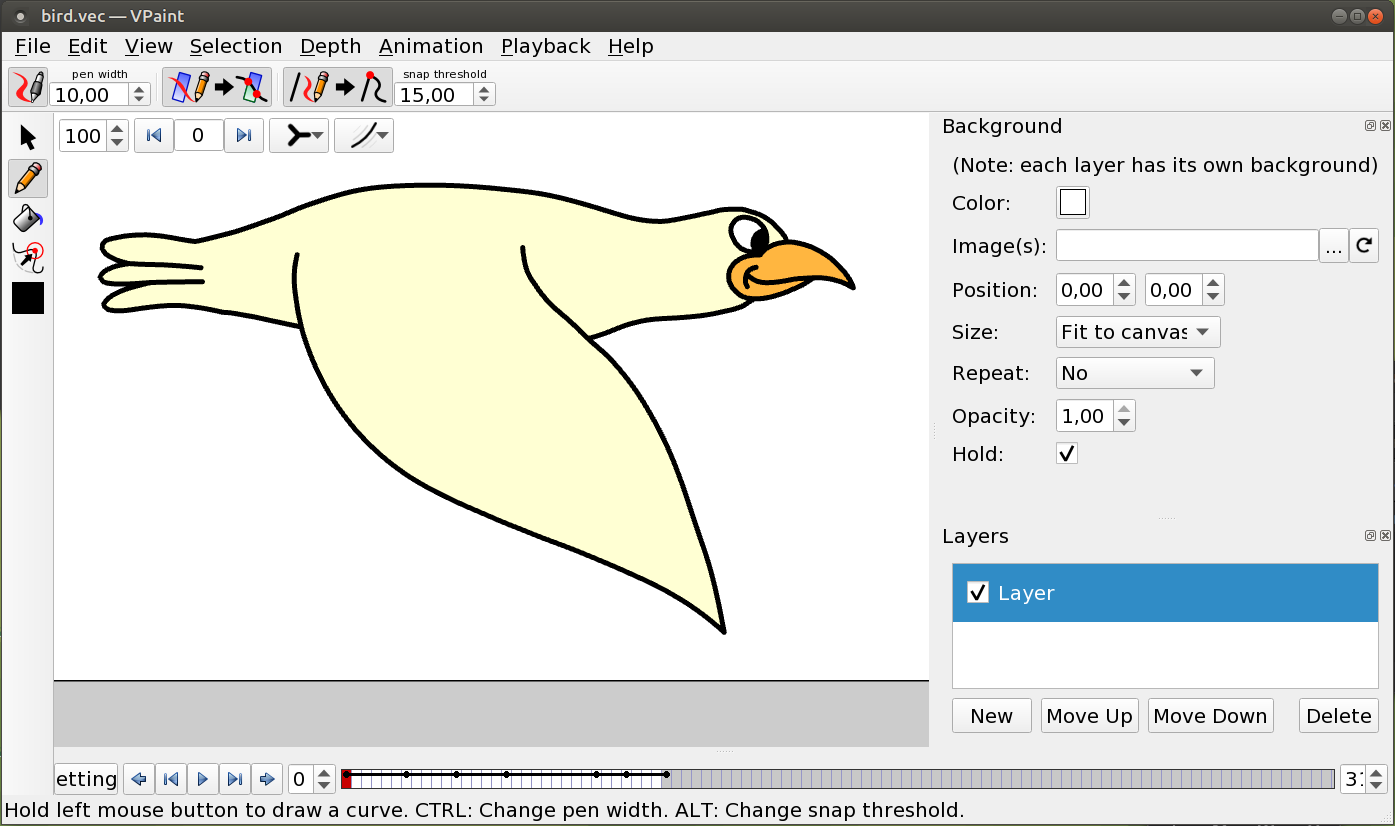Screen dimensions: 1395x826
Task: Select the Sculpt tool
Action: 28,257
